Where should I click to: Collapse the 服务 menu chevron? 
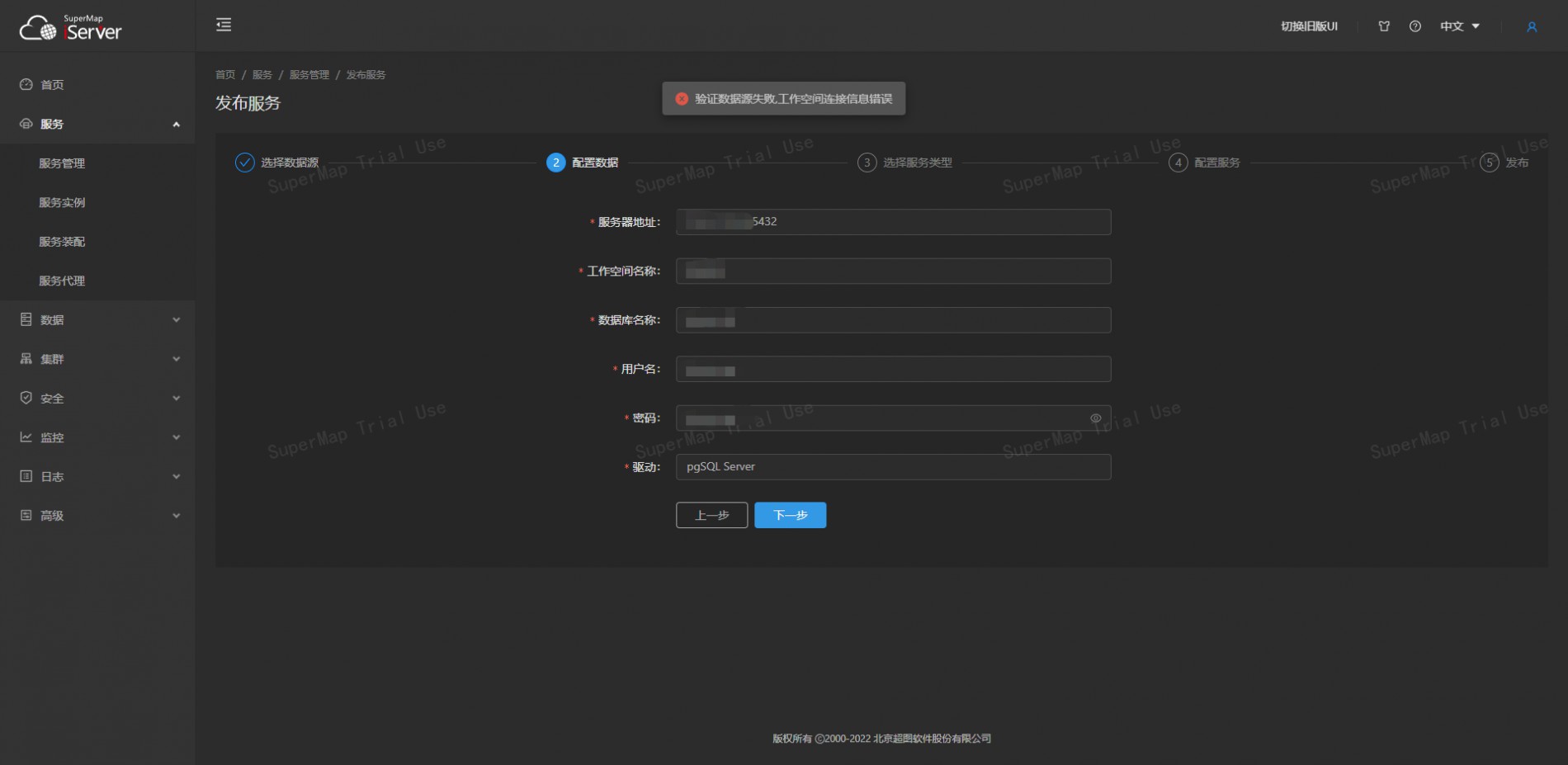pyautogui.click(x=176, y=125)
